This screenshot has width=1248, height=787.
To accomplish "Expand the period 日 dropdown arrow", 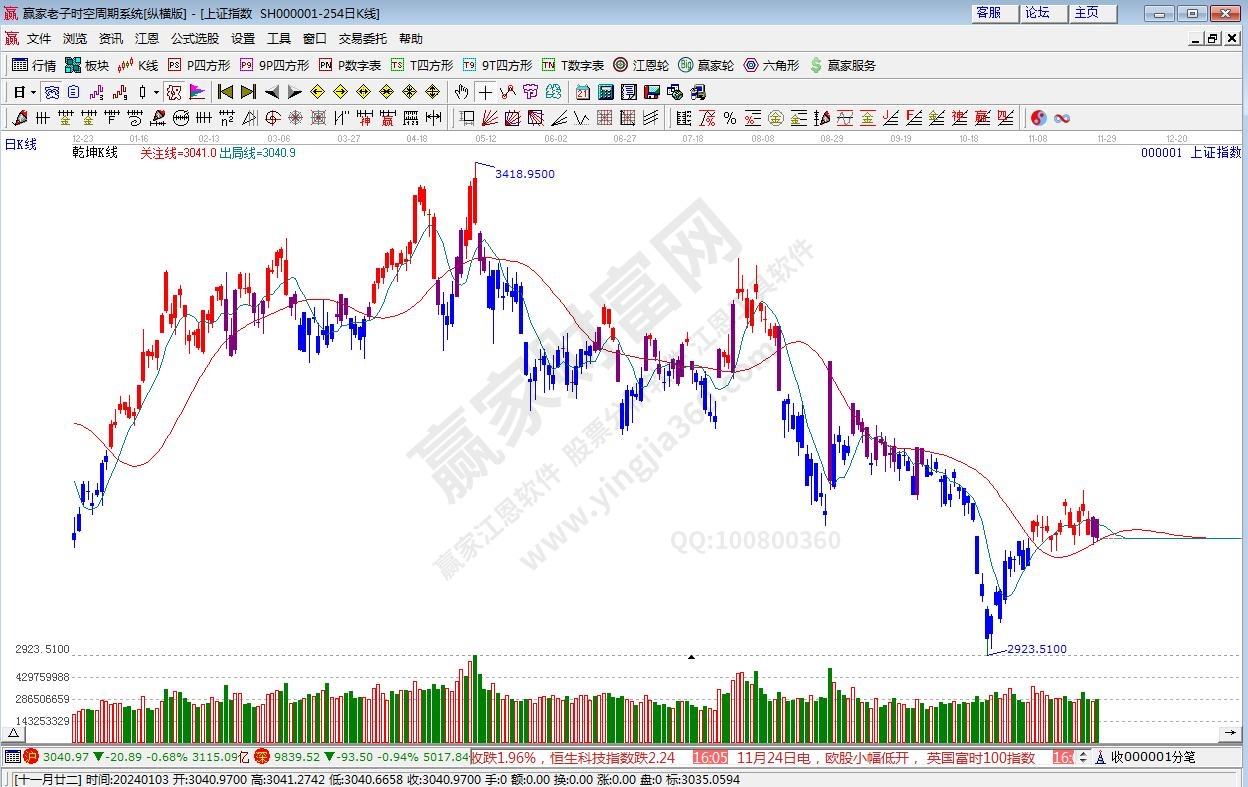I will [x=32, y=92].
